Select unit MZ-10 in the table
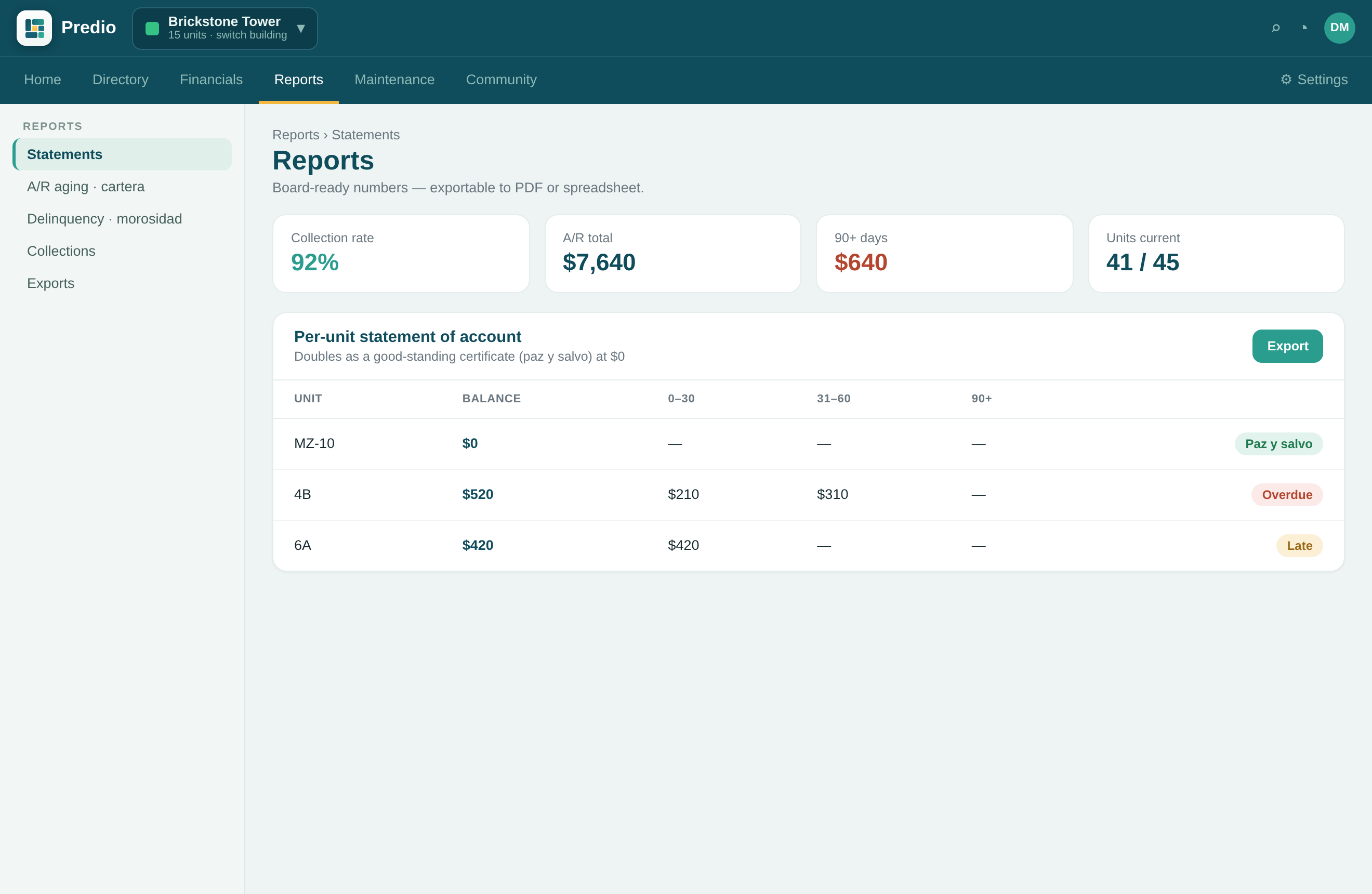 click(x=314, y=443)
